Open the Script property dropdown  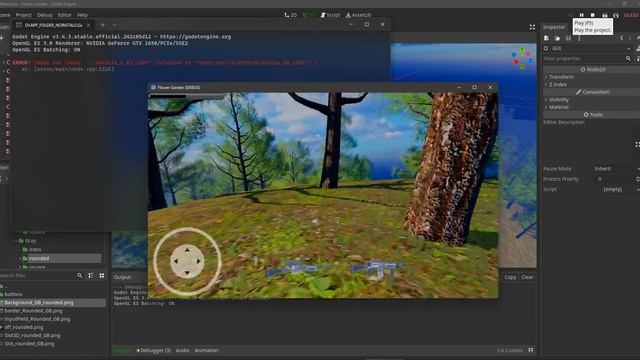[616, 189]
